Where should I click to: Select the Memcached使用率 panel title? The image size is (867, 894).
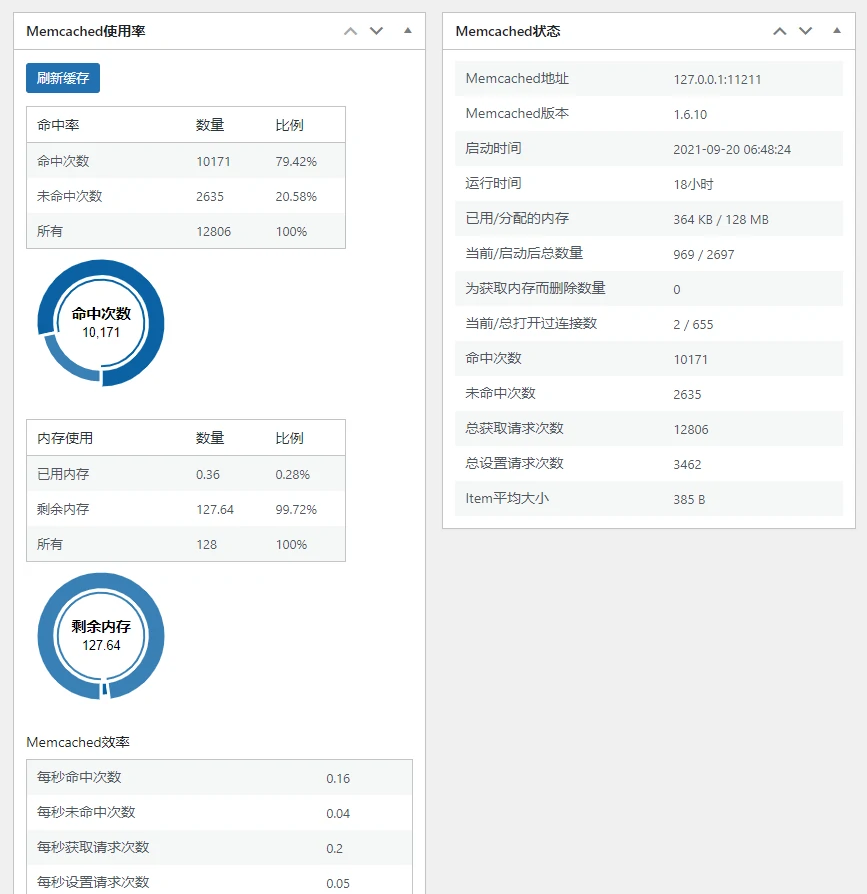86,31
